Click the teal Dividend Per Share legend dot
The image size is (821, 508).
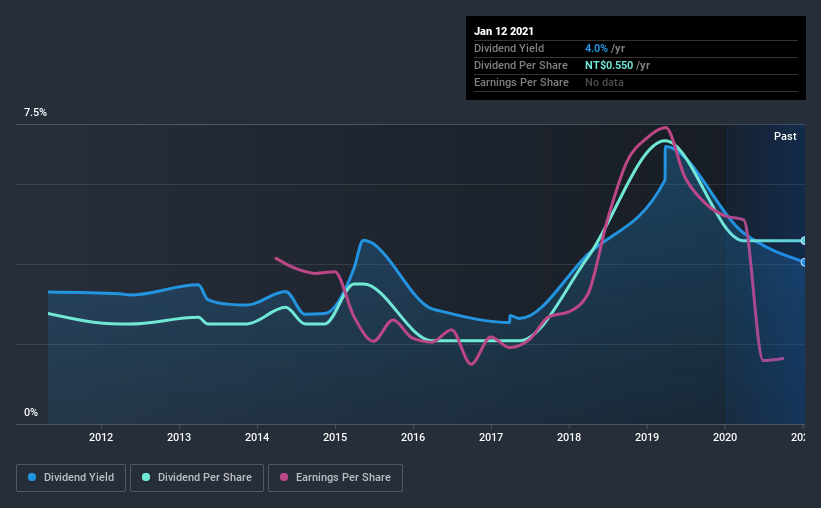click(146, 477)
